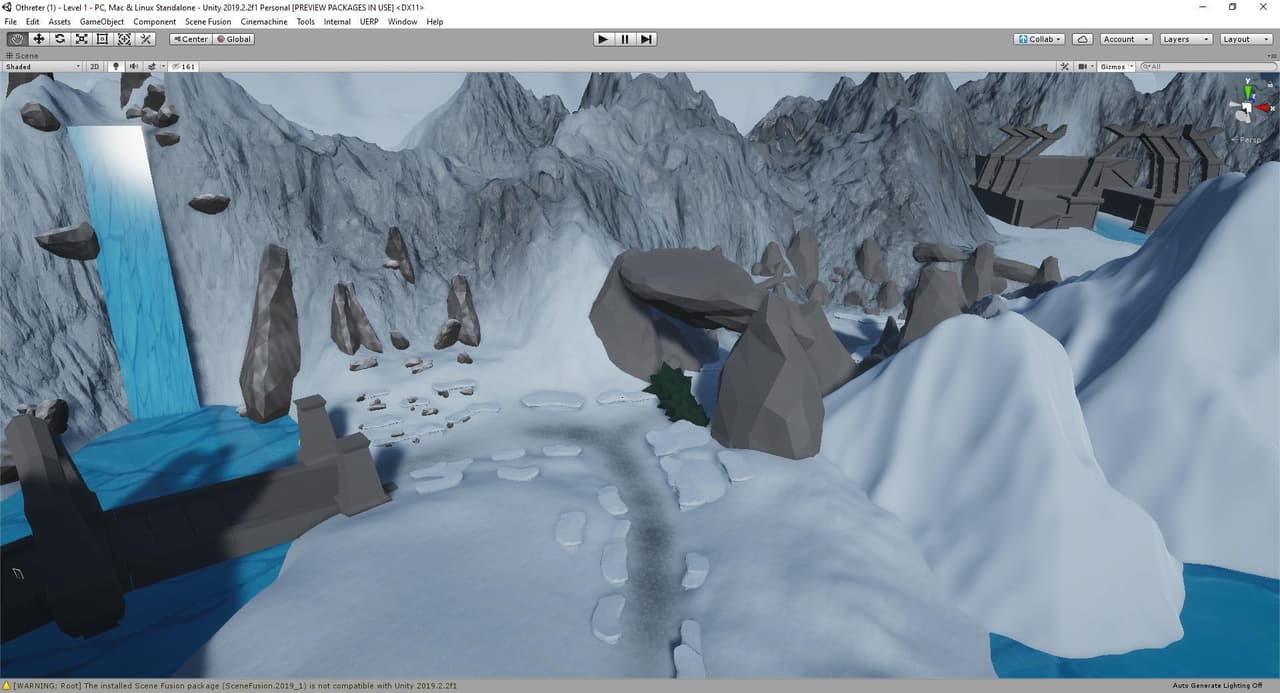This screenshot has height=693, width=1280.
Task: Open the Scene Fusion menu
Action: click(x=208, y=21)
